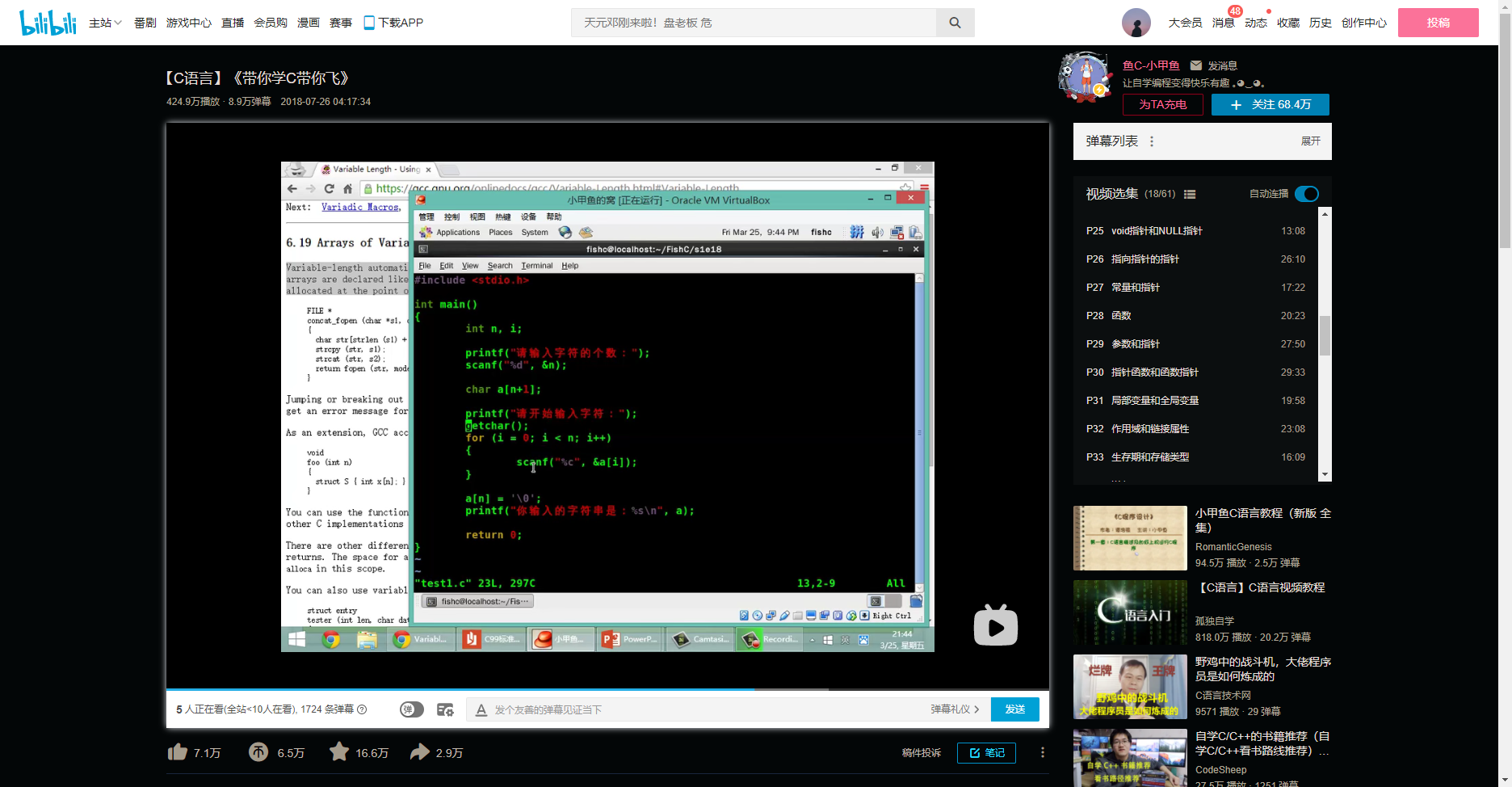The width and height of the screenshot is (1512, 787).
Task: Open thumbnail of 野鸡中的战斗机 video
Action: tap(1130, 687)
